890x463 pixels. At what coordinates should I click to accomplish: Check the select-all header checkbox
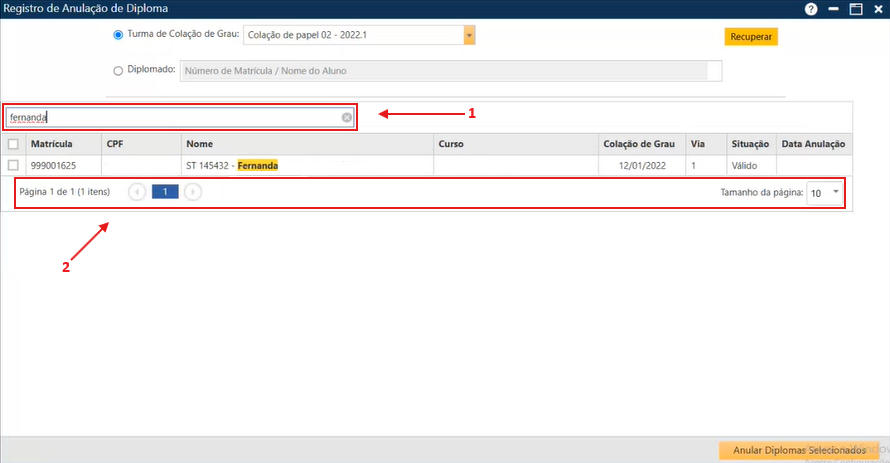(x=13, y=144)
